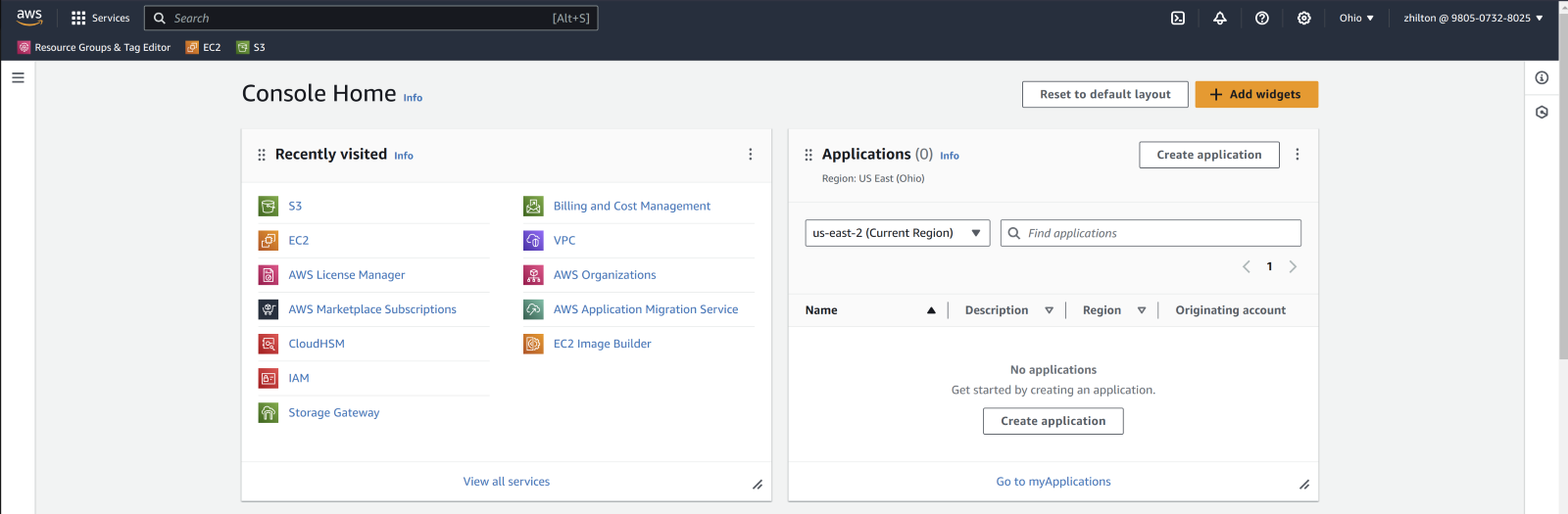
Task: Click the S3 icon in Recently visited
Action: 269,206
